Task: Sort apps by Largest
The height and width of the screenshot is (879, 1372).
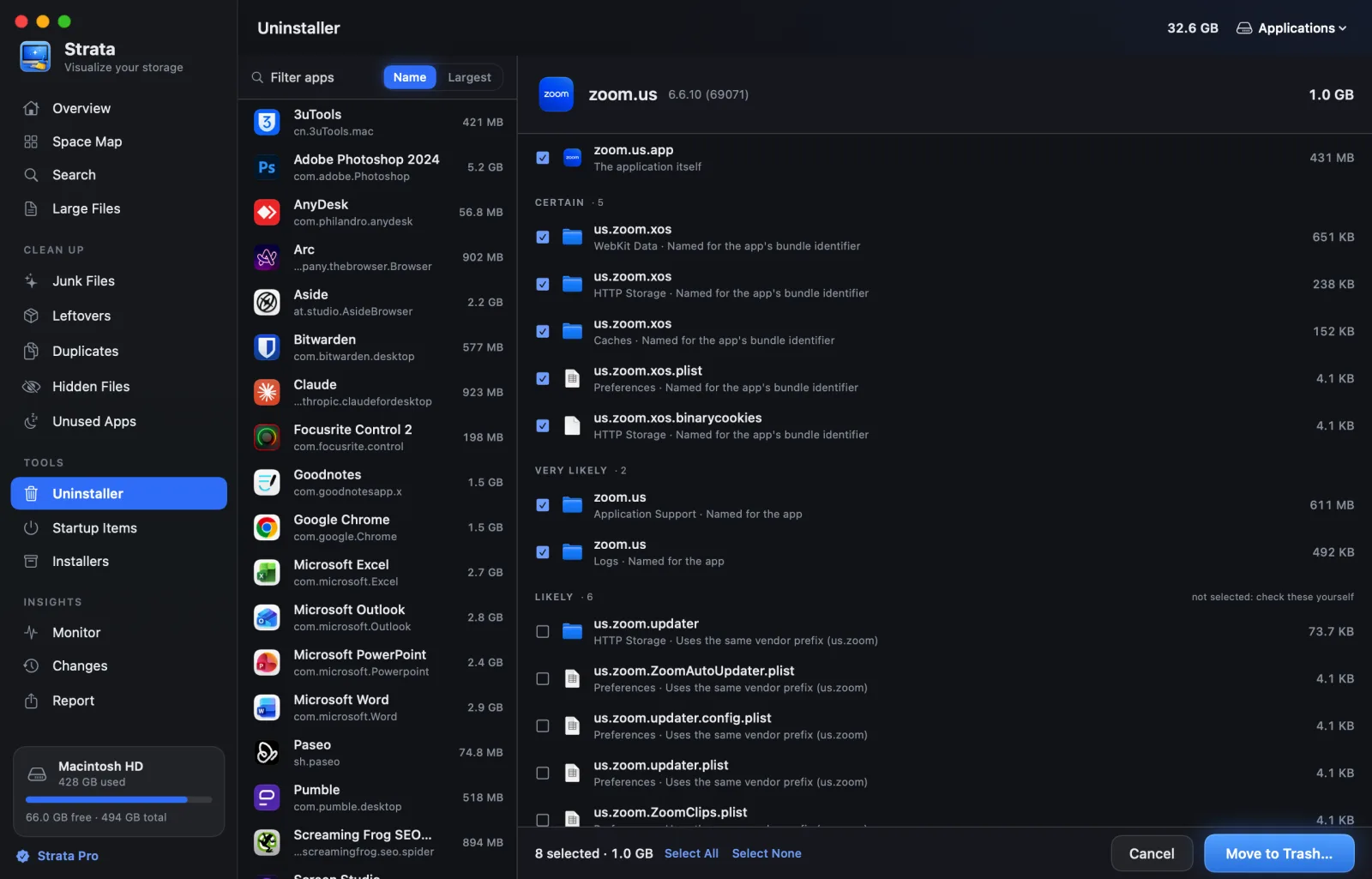Action: tap(469, 77)
